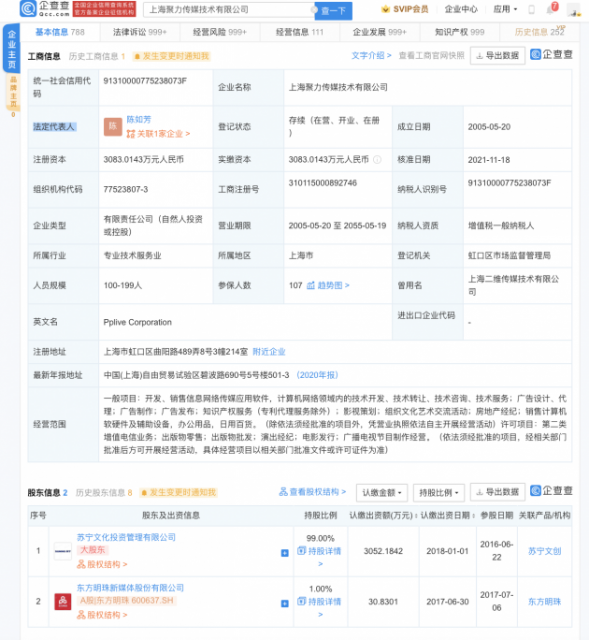Click the 企查查 logo in header
589x640 pixels.
[x=44, y=9]
